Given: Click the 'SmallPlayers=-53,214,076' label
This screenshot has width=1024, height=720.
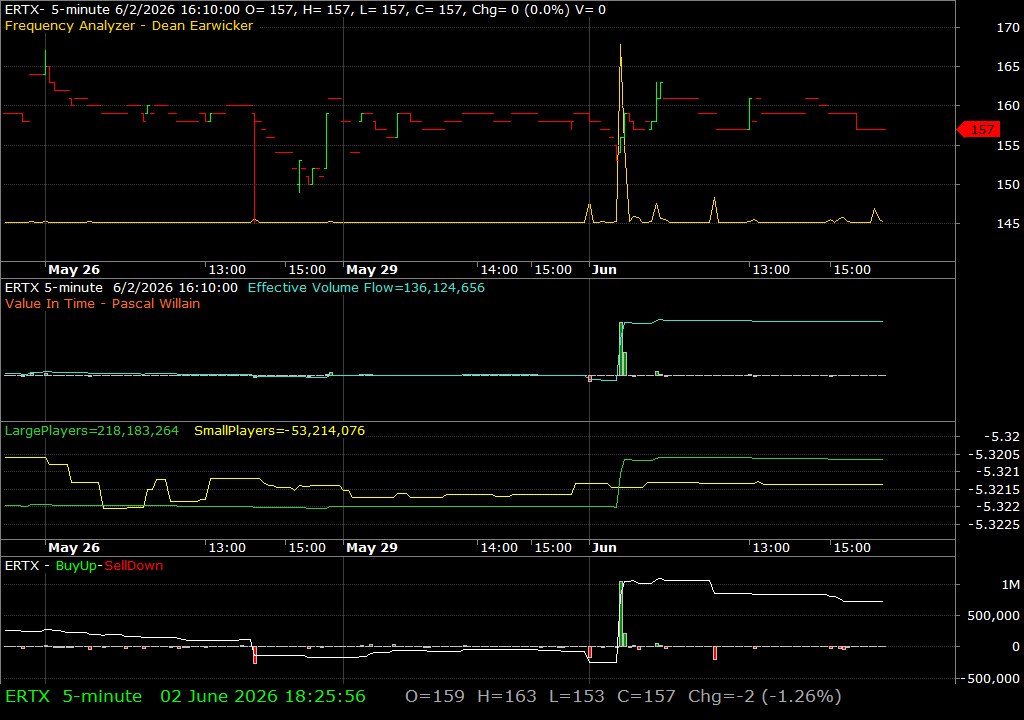Looking at the screenshot, I should (x=280, y=431).
